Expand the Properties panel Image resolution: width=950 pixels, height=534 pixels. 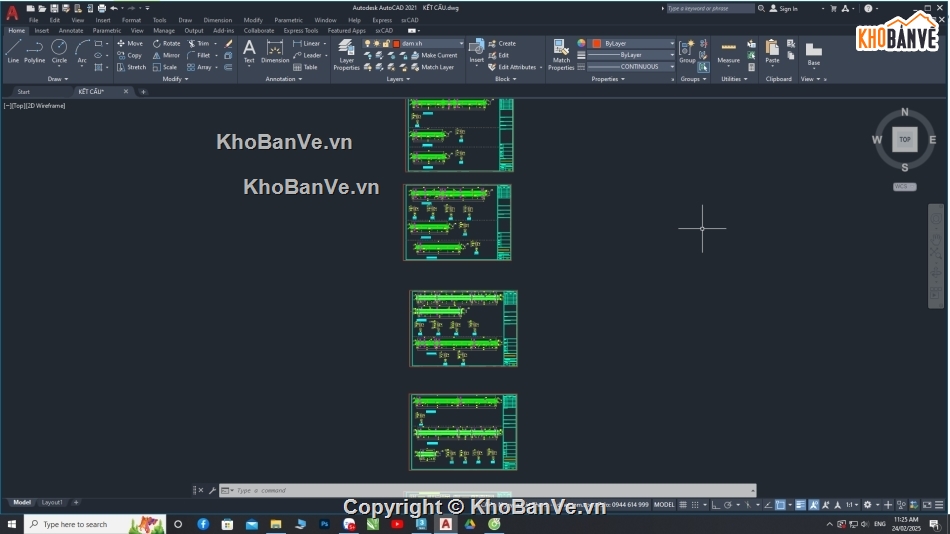pos(608,79)
